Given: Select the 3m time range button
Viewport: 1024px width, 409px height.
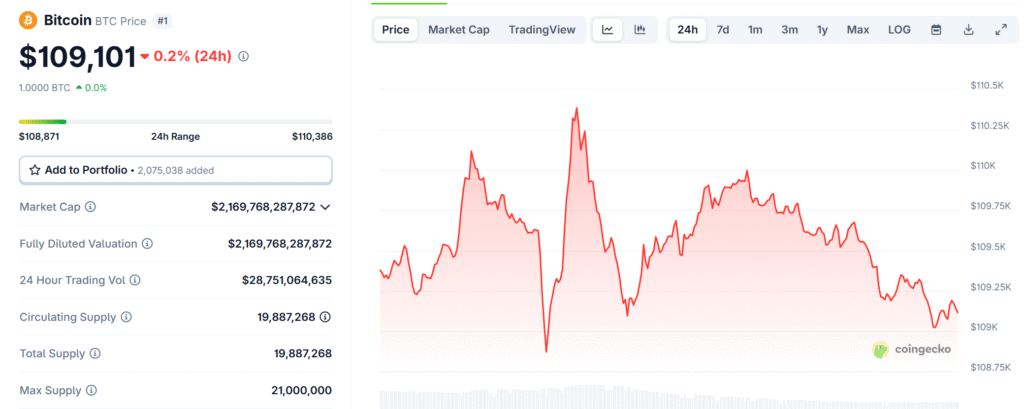Looking at the screenshot, I should (x=789, y=30).
